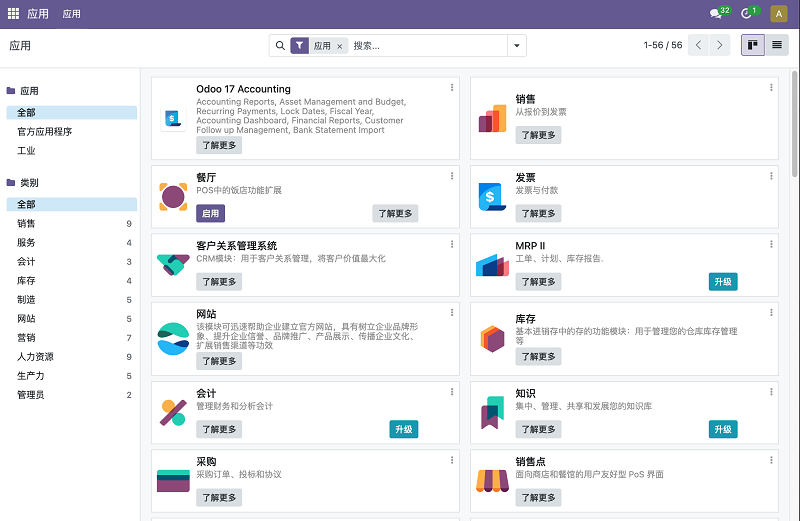Open the kebab menu on 网站 card
The image size is (800, 521).
[452, 312]
